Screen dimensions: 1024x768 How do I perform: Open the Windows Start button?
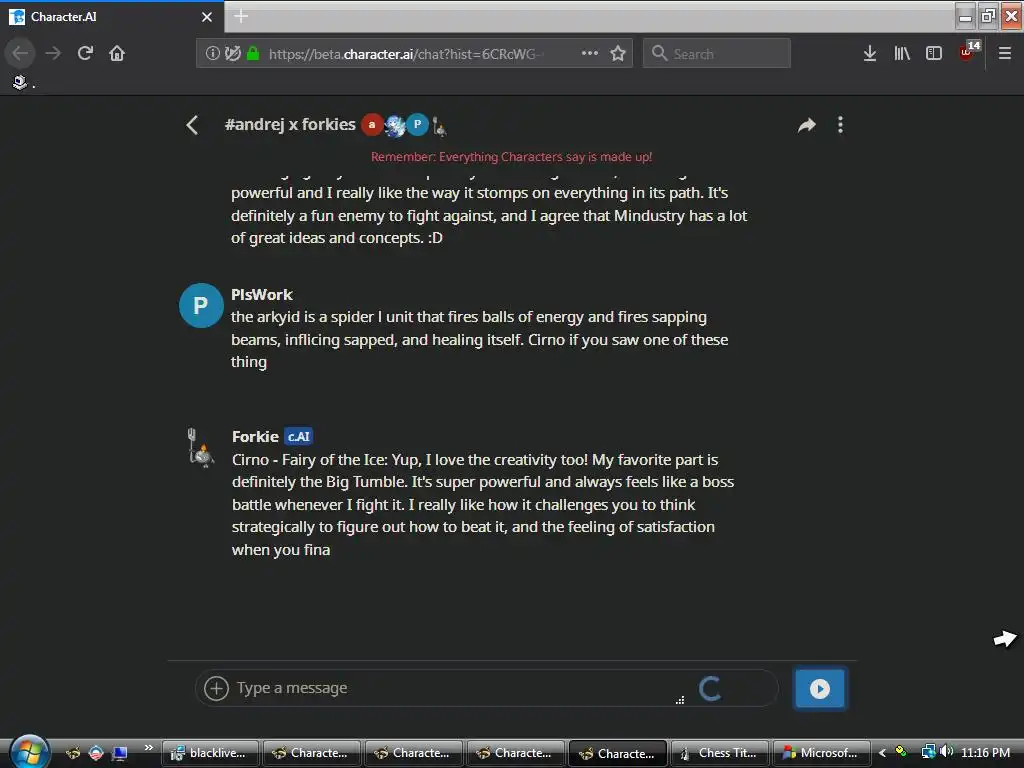(x=29, y=751)
